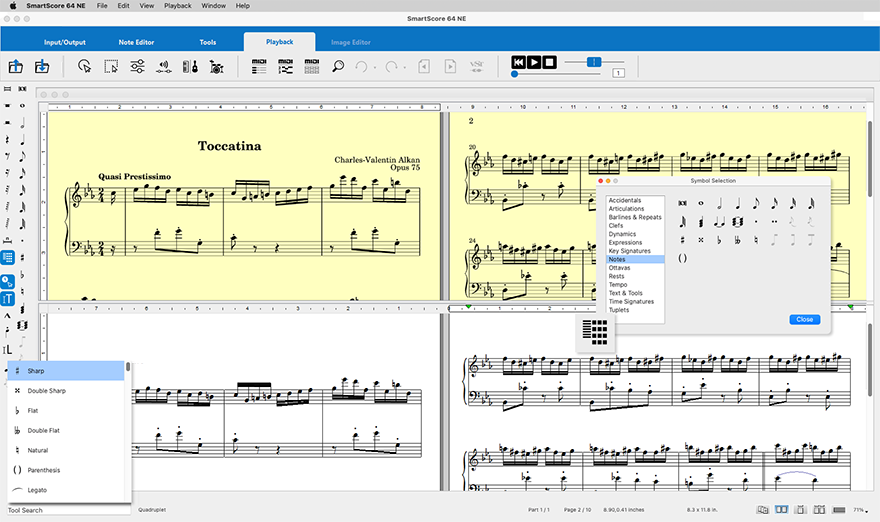Click the magnifier zoom tool
Screen dimensions: 880x522
pyautogui.click(x=338, y=67)
